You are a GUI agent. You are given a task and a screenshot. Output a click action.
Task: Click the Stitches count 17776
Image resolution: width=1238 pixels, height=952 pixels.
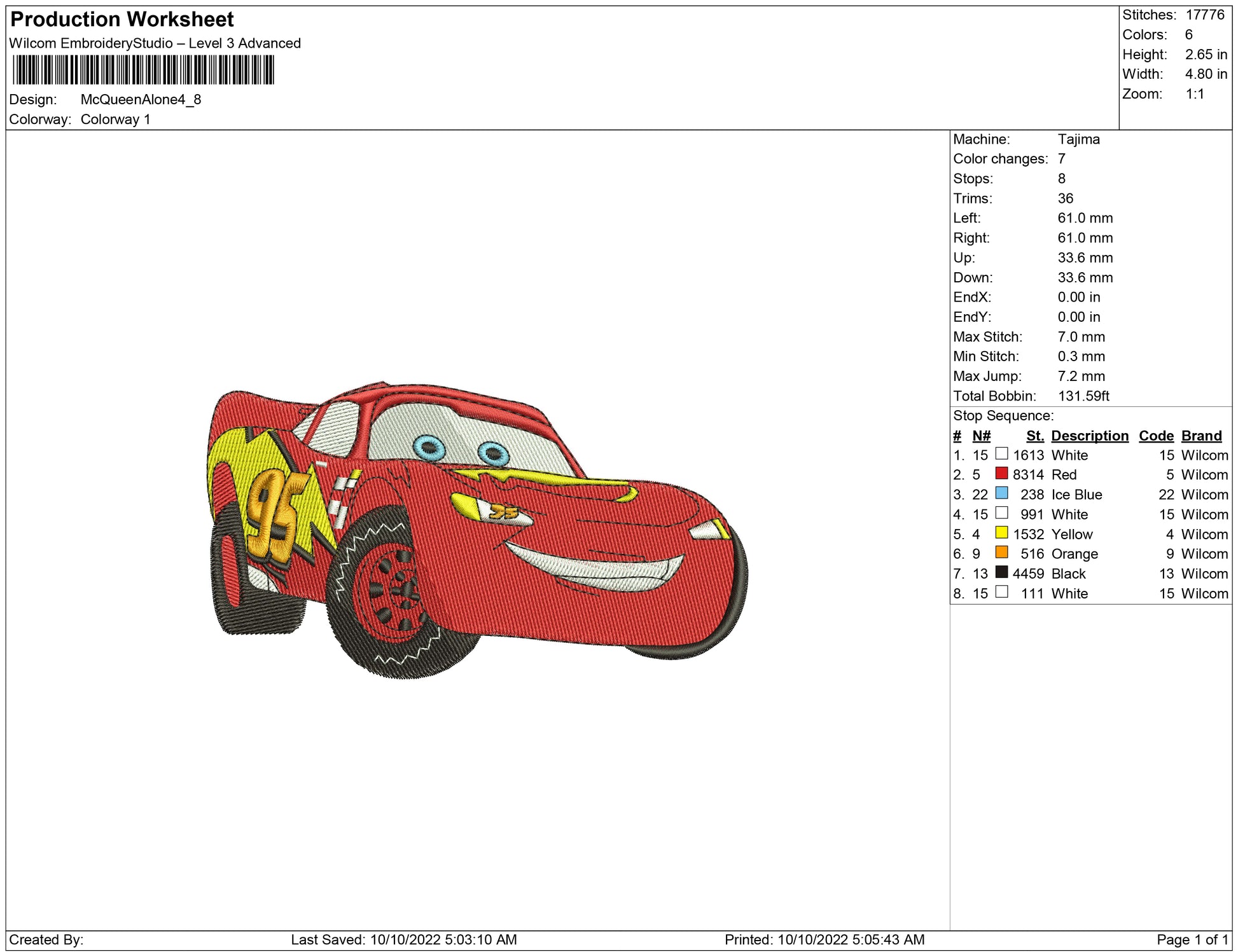(1204, 15)
